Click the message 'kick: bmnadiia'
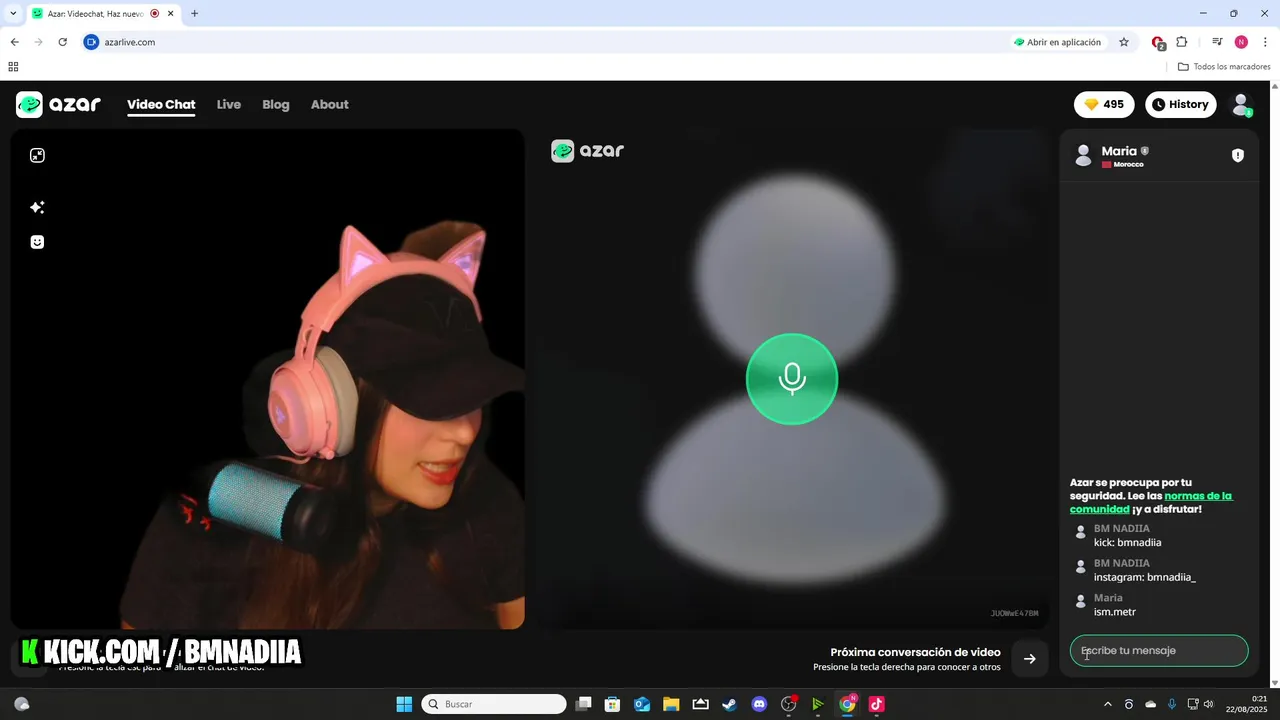The image size is (1280, 720). (x=1127, y=542)
